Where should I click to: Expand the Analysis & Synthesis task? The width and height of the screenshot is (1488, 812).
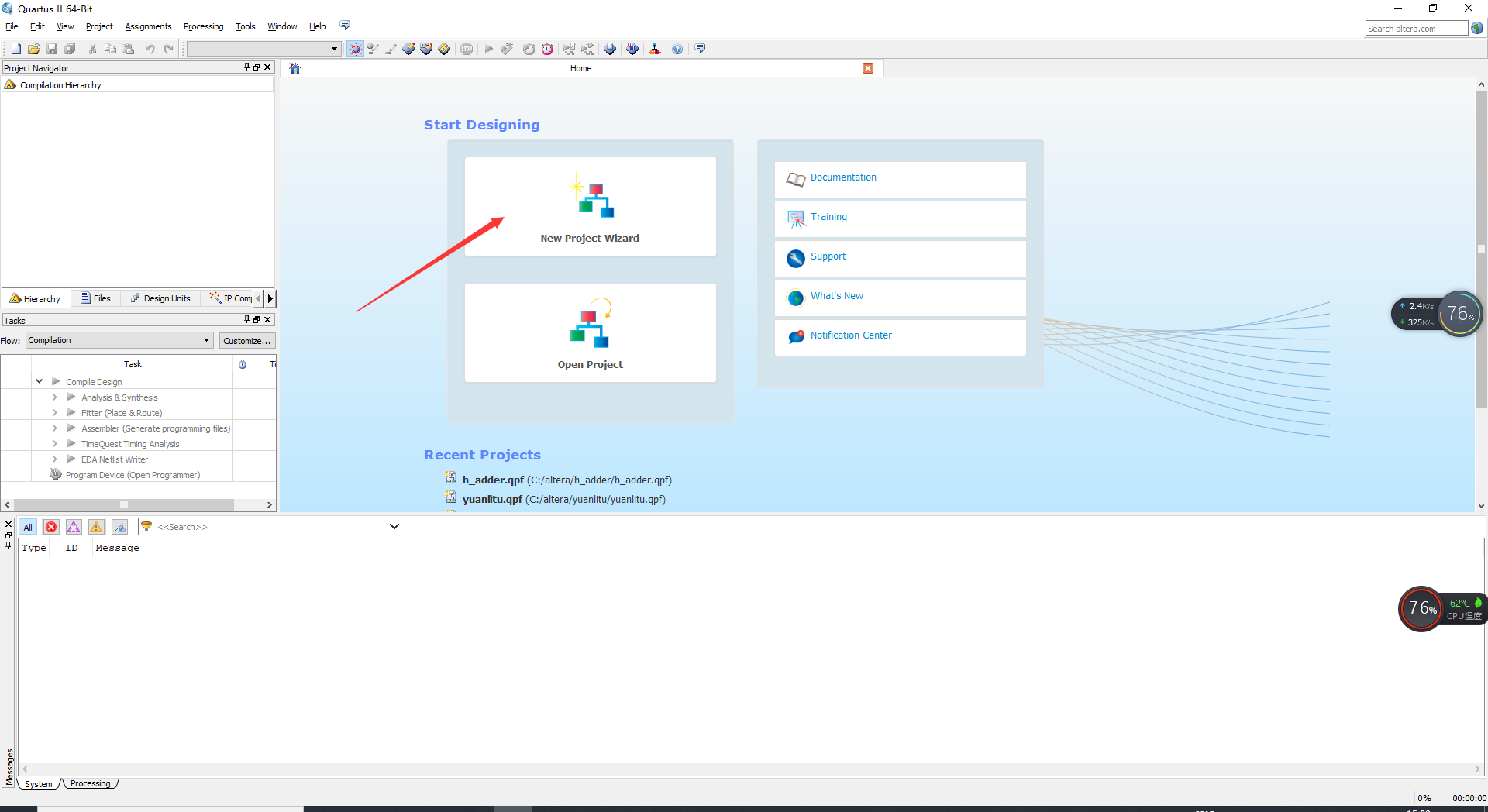point(55,397)
